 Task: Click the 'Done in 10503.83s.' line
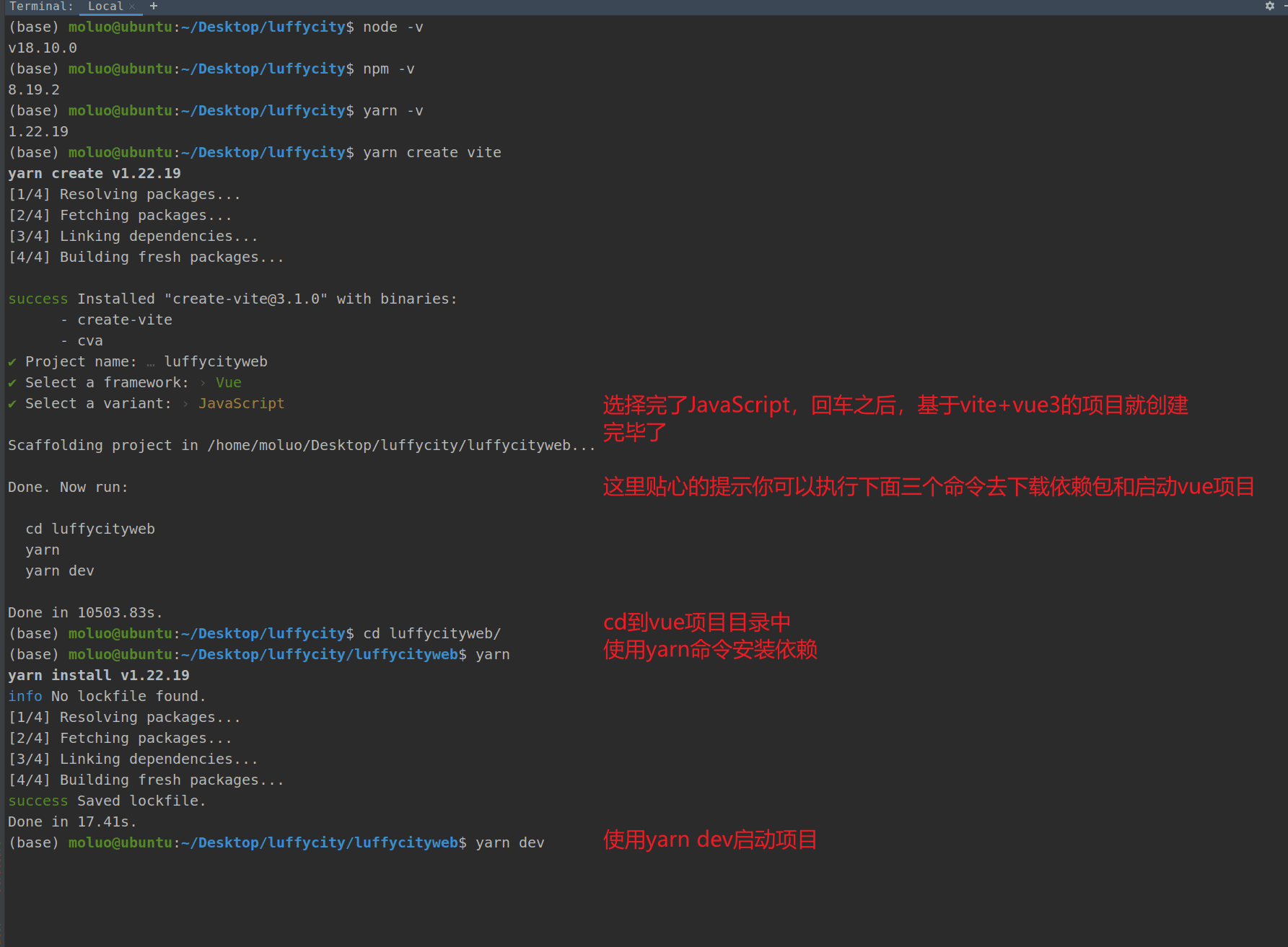[85, 612]
